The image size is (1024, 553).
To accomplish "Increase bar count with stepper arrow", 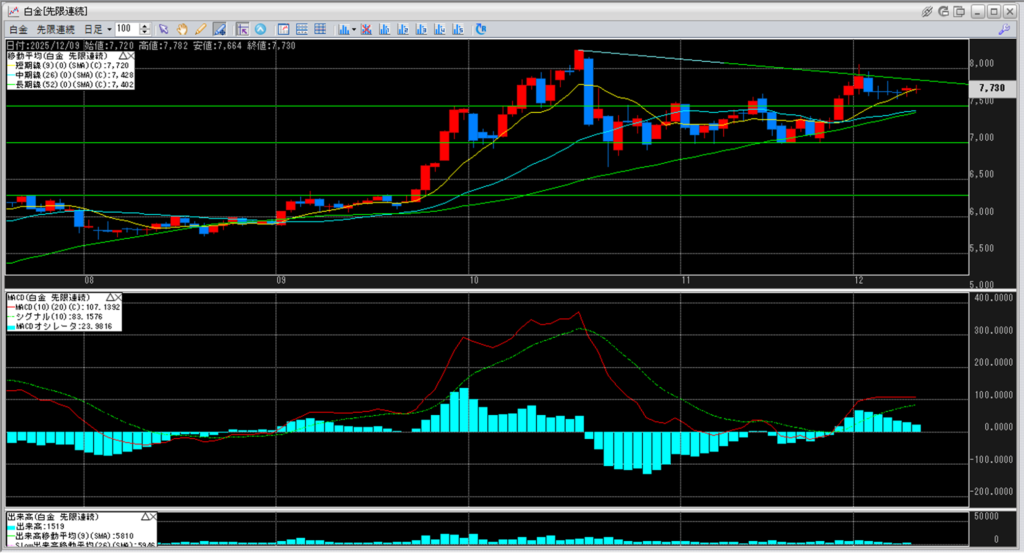I will [x=147, y=26].
